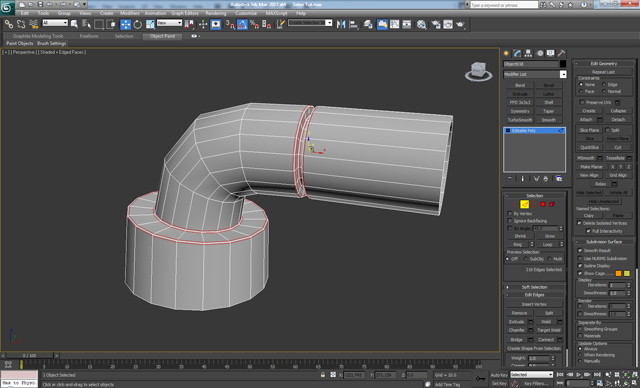Click the Percent Snap toggle icon

click(254, 24)
